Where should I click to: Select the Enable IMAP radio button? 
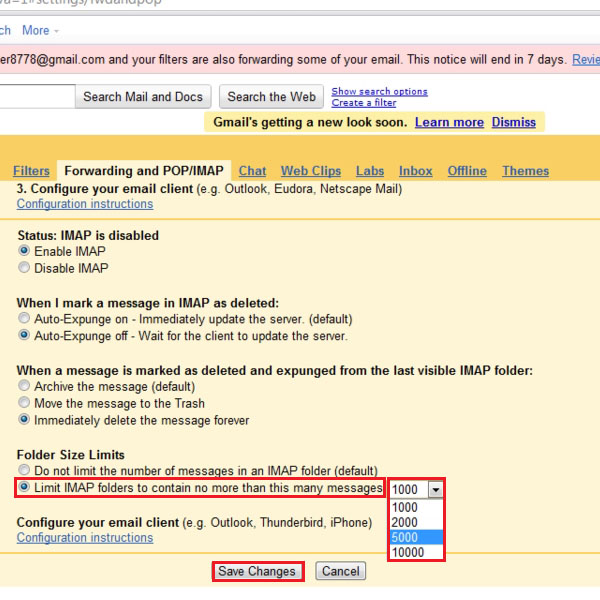(24, 251)
